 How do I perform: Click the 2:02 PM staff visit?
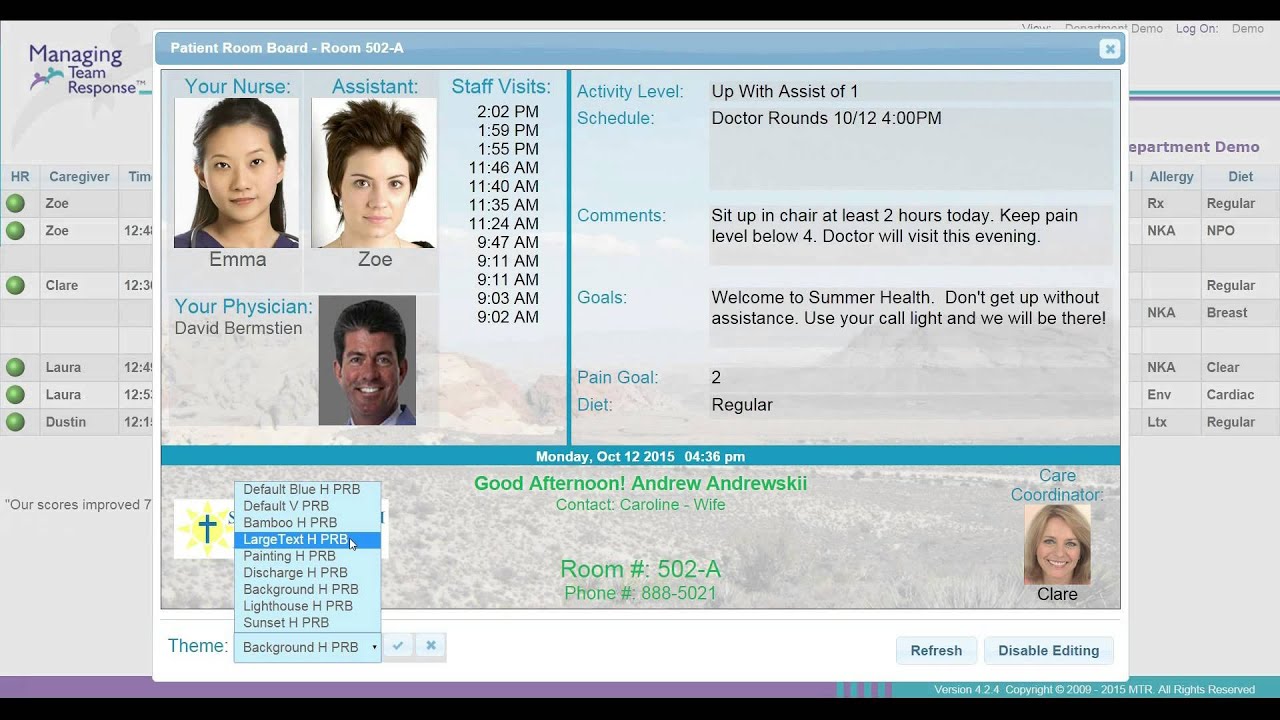point(508,112)
